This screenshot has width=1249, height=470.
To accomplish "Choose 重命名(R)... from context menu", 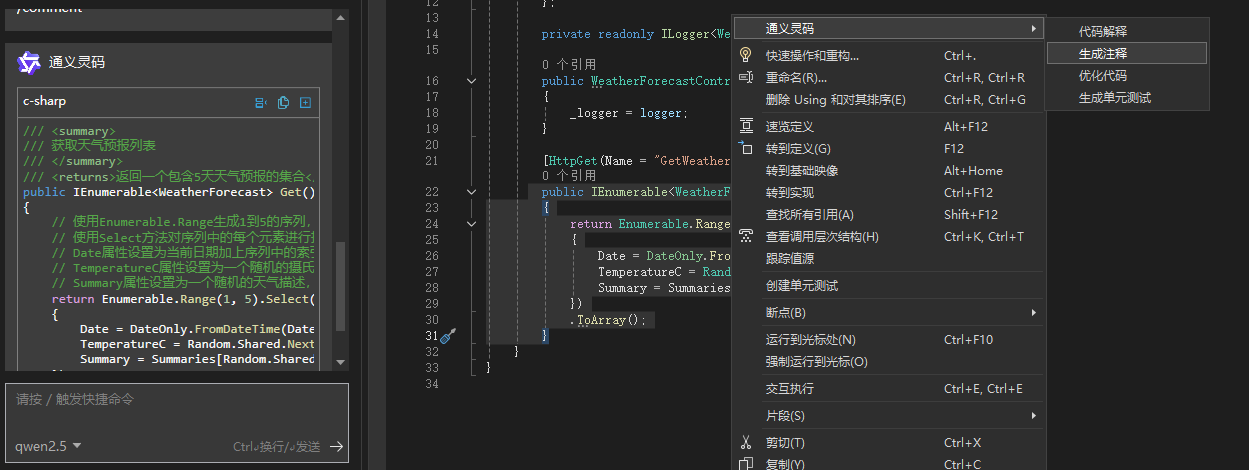I will tap(888, 78).
